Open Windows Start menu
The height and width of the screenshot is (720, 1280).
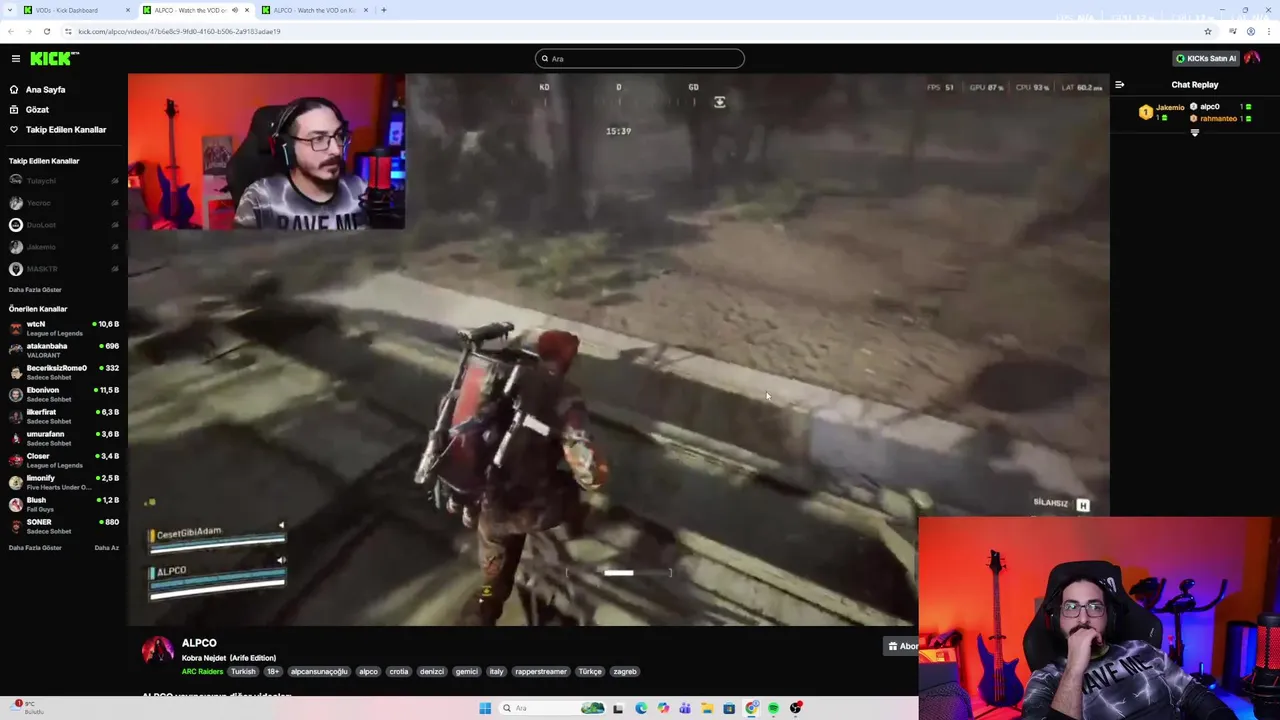tap(485, 708)
